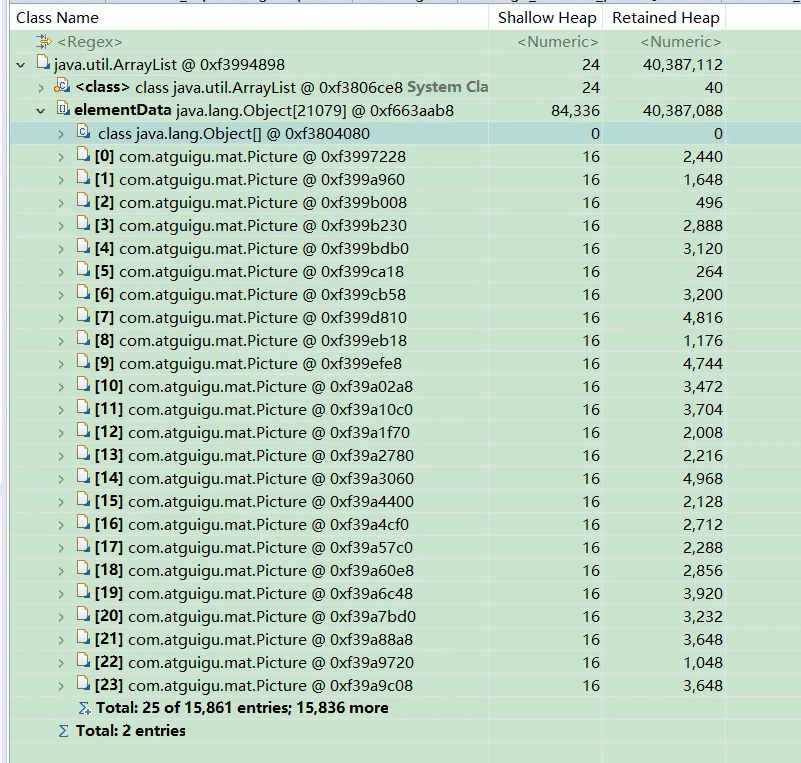Click the <class> java.util.ArrayList class icon
801x763 pixels.
click(62, 86)
